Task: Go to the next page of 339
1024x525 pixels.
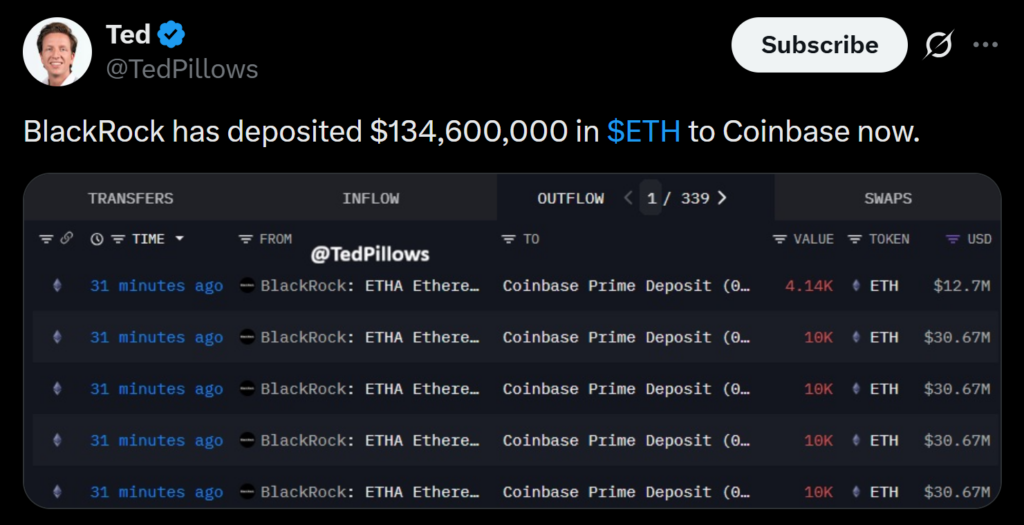Action: click(x=722, y=198)
